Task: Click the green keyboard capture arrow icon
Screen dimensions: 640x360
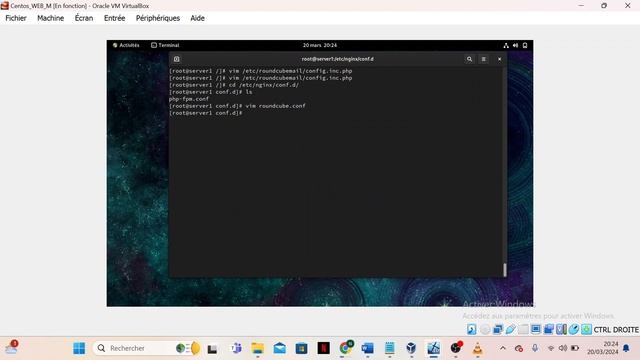Action: tap(587, 329)
